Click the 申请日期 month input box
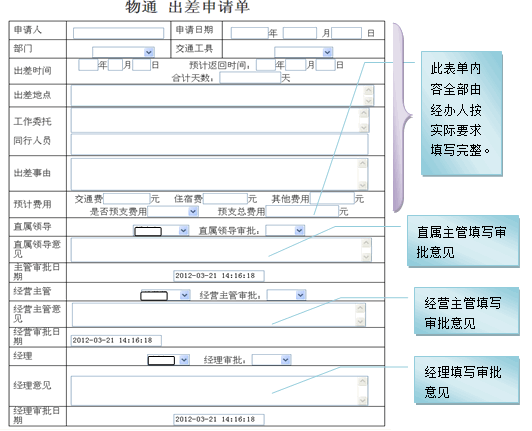Screen dimensions: 532x431 point(300,33)
